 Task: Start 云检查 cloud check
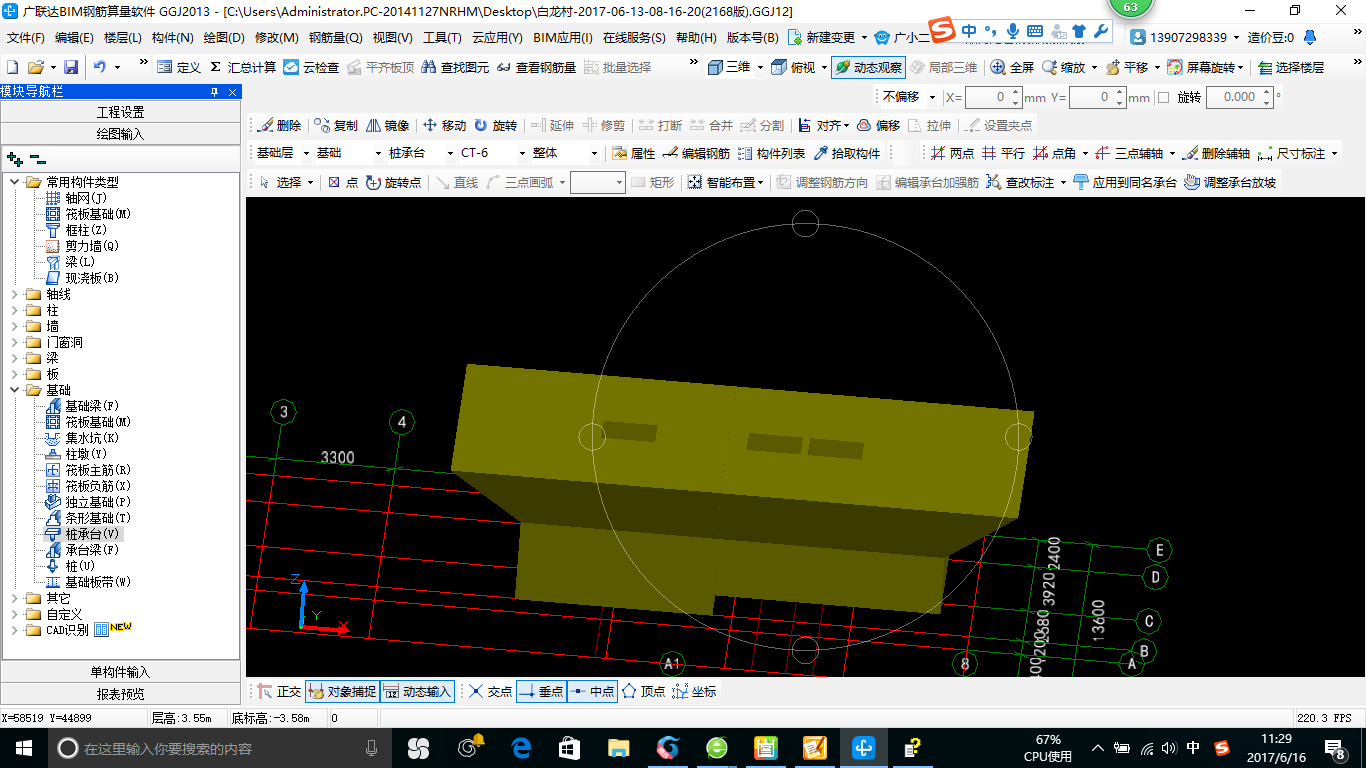(x=311, y=67)
